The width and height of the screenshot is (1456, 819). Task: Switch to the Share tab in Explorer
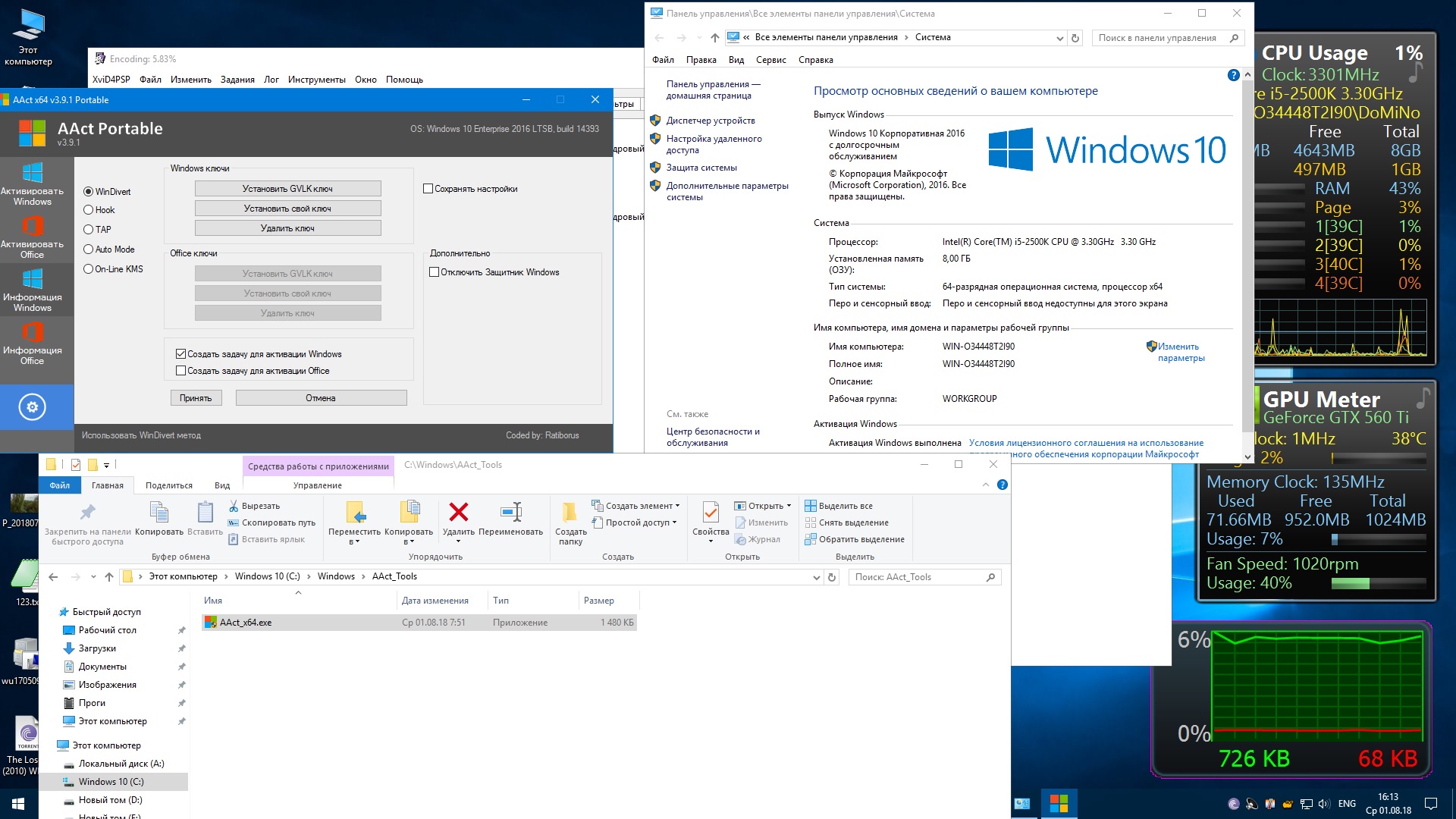click(169, 485)
